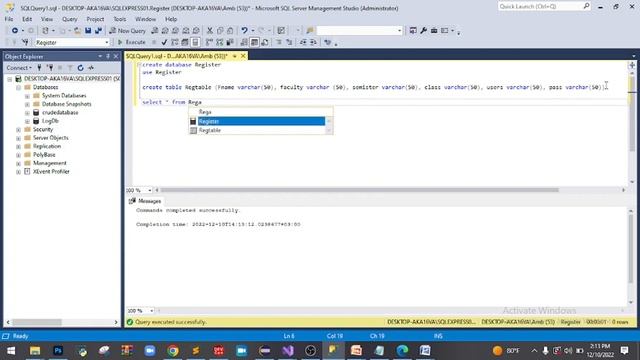Screen dimensions: 640x360
Task: Expand the crudedatabase node
Action: tap(27, 113)
